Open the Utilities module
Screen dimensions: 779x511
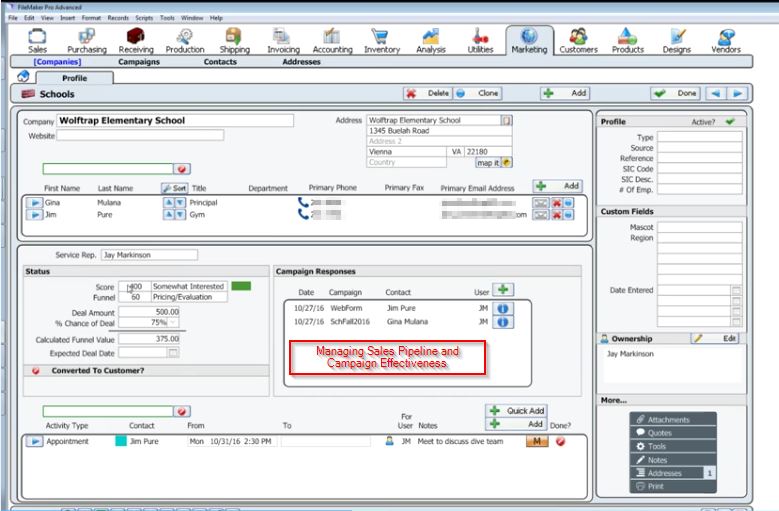(480, 41)
